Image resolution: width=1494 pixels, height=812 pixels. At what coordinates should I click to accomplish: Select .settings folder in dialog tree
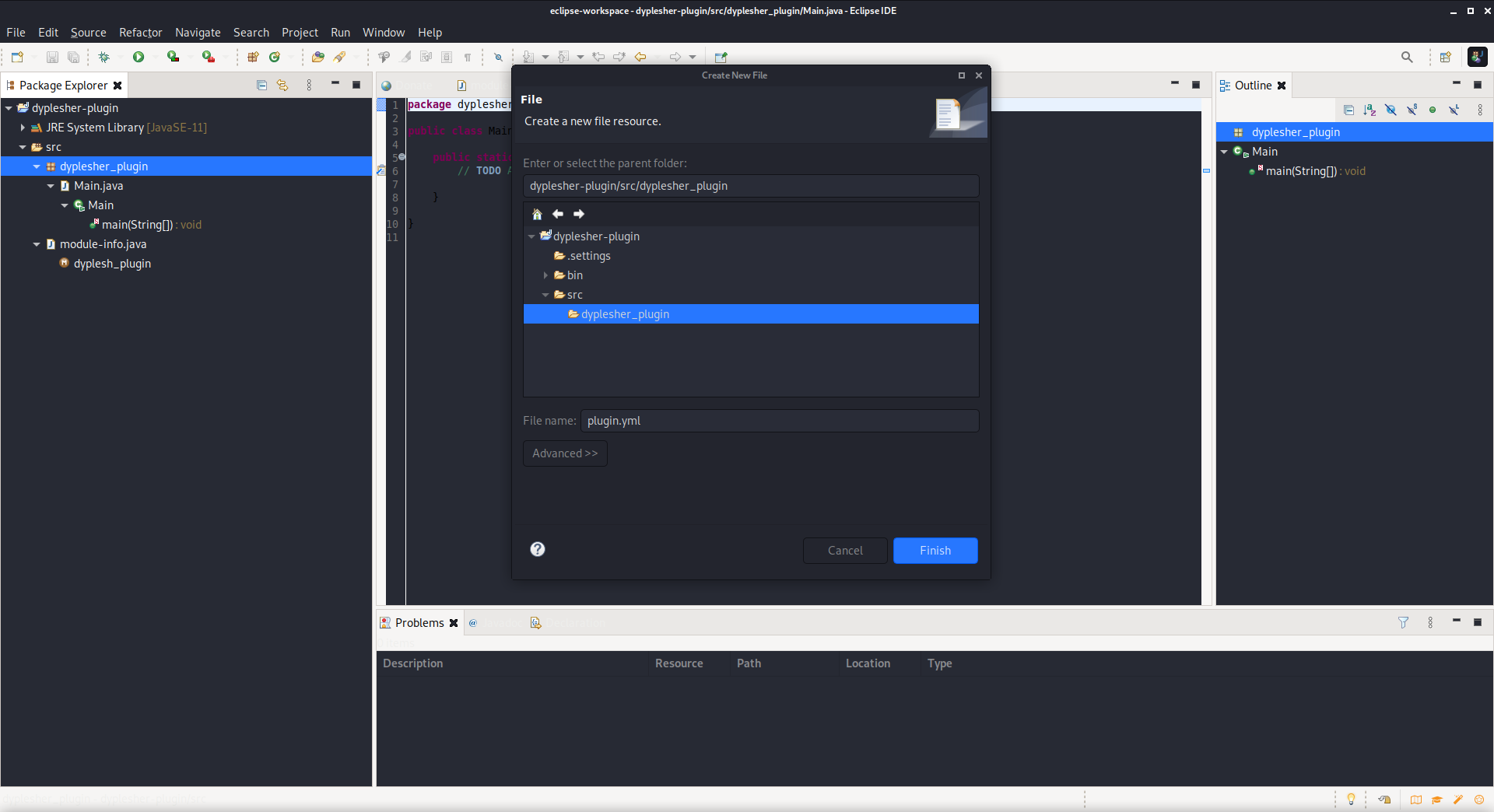pyautogui.click(x=588, y=256)
